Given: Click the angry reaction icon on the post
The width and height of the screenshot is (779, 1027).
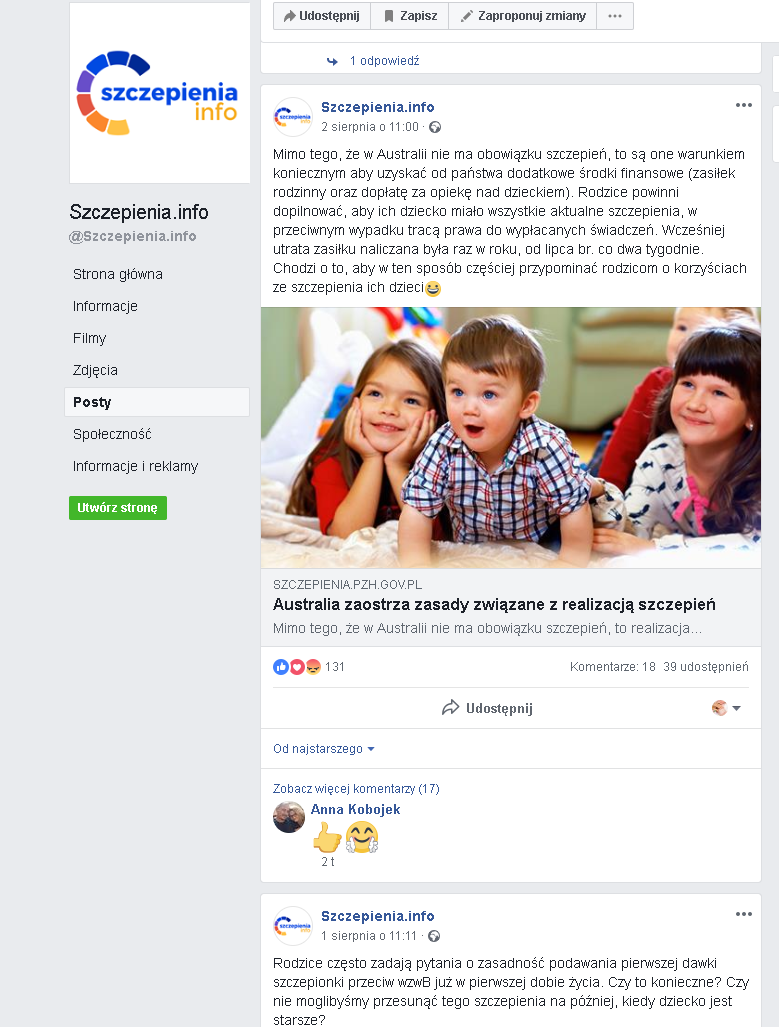Looking at the screenshot, I should [x=313, y=667].
